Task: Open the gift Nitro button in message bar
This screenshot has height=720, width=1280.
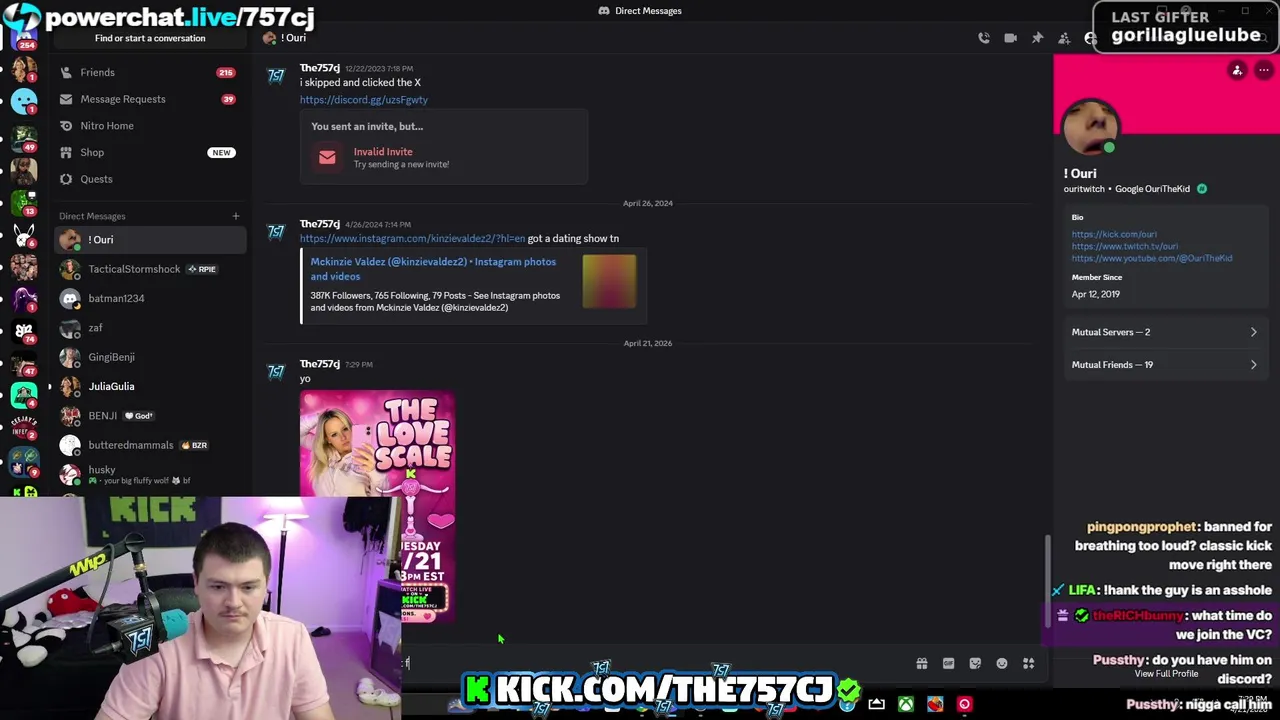Action: coord(922,663)
